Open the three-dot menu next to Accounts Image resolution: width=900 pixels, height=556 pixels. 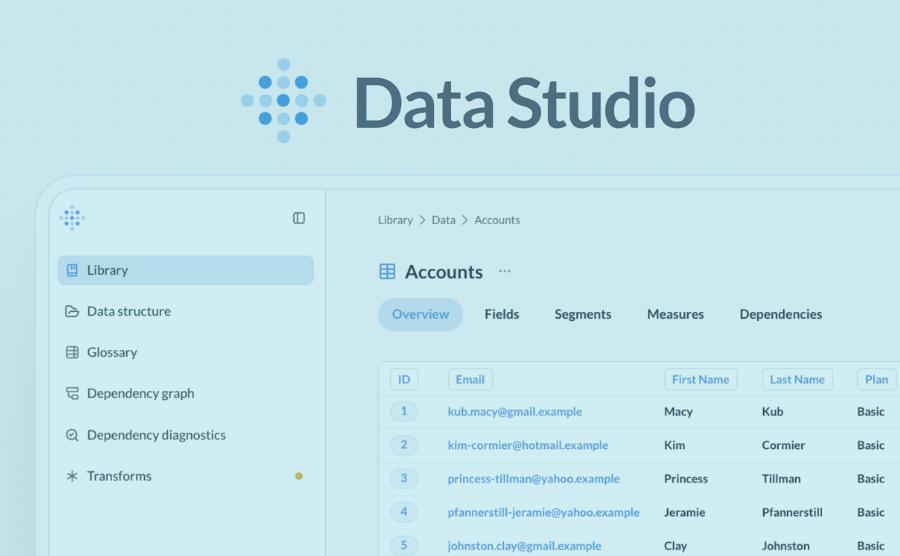(x=505, y=271)
